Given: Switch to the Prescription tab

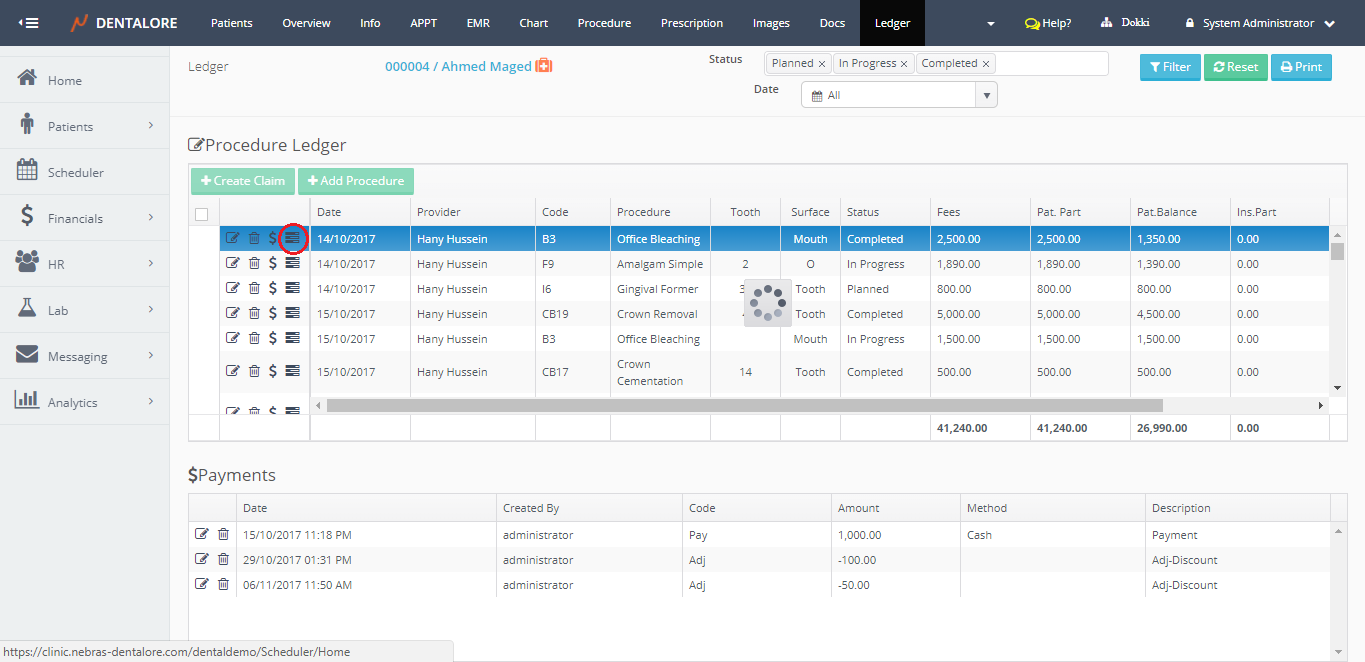Looking at the screenshot, I should [x=692, y=23].
